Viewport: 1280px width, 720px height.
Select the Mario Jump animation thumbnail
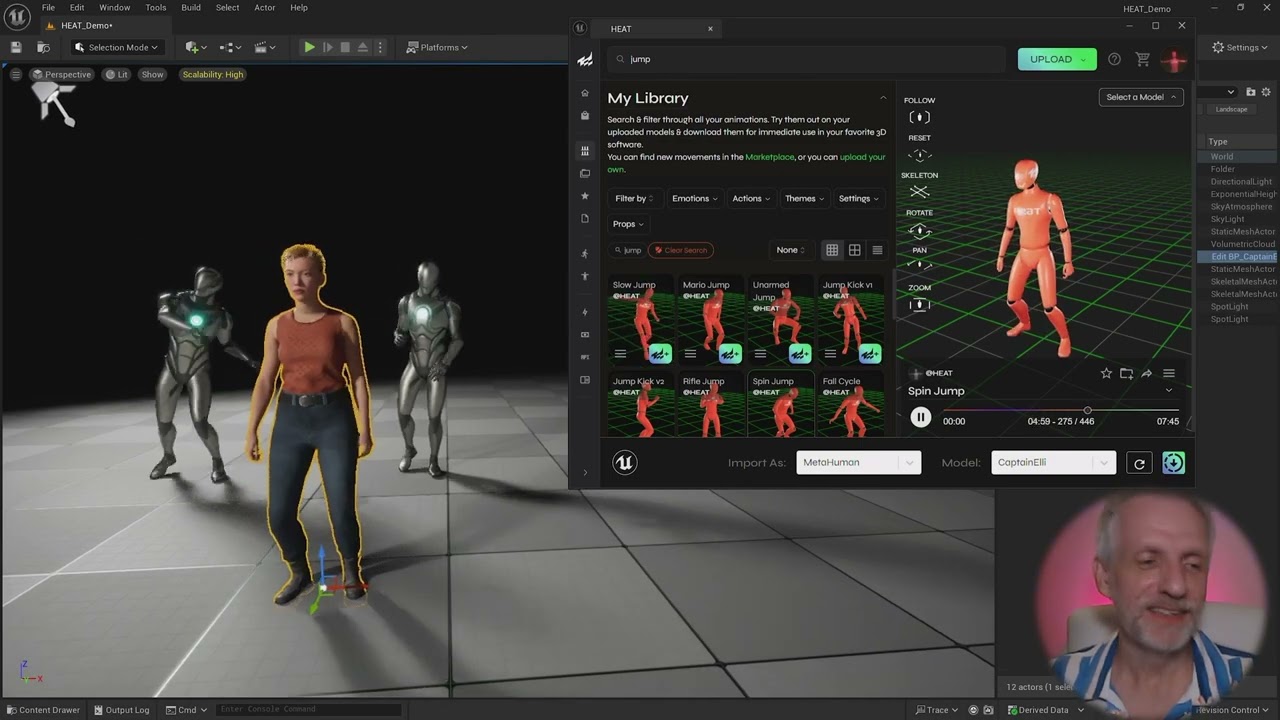click(712, 320)
